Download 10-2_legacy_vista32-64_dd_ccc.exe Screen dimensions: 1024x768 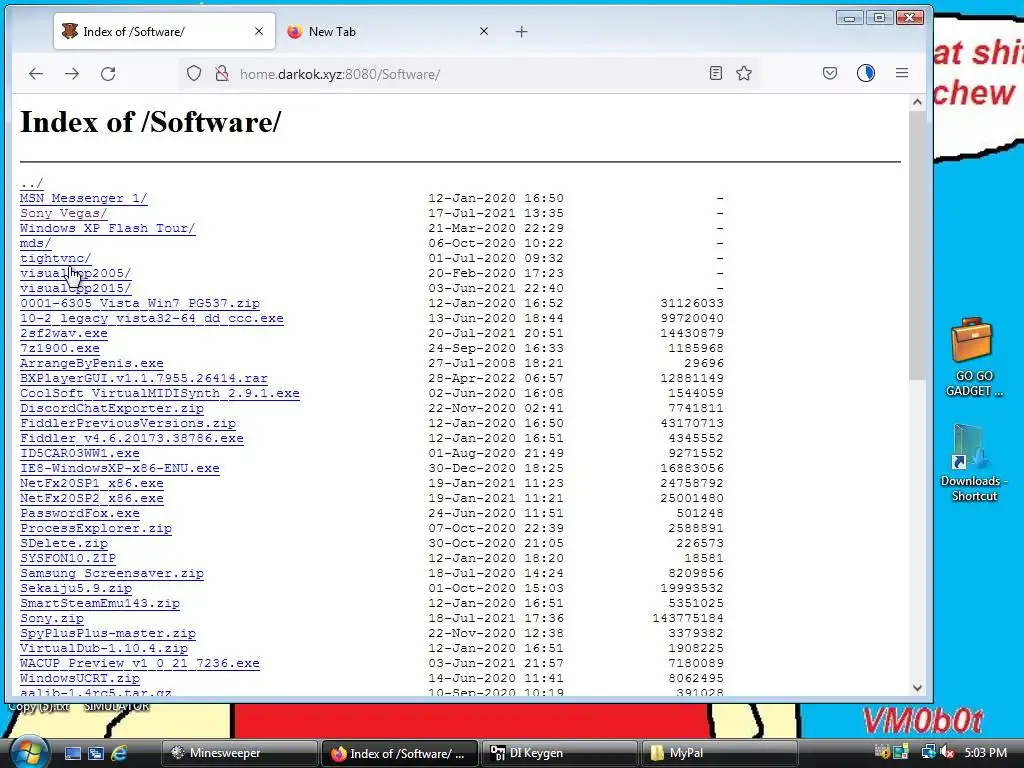pyautogui.click(x=152, y=318)
